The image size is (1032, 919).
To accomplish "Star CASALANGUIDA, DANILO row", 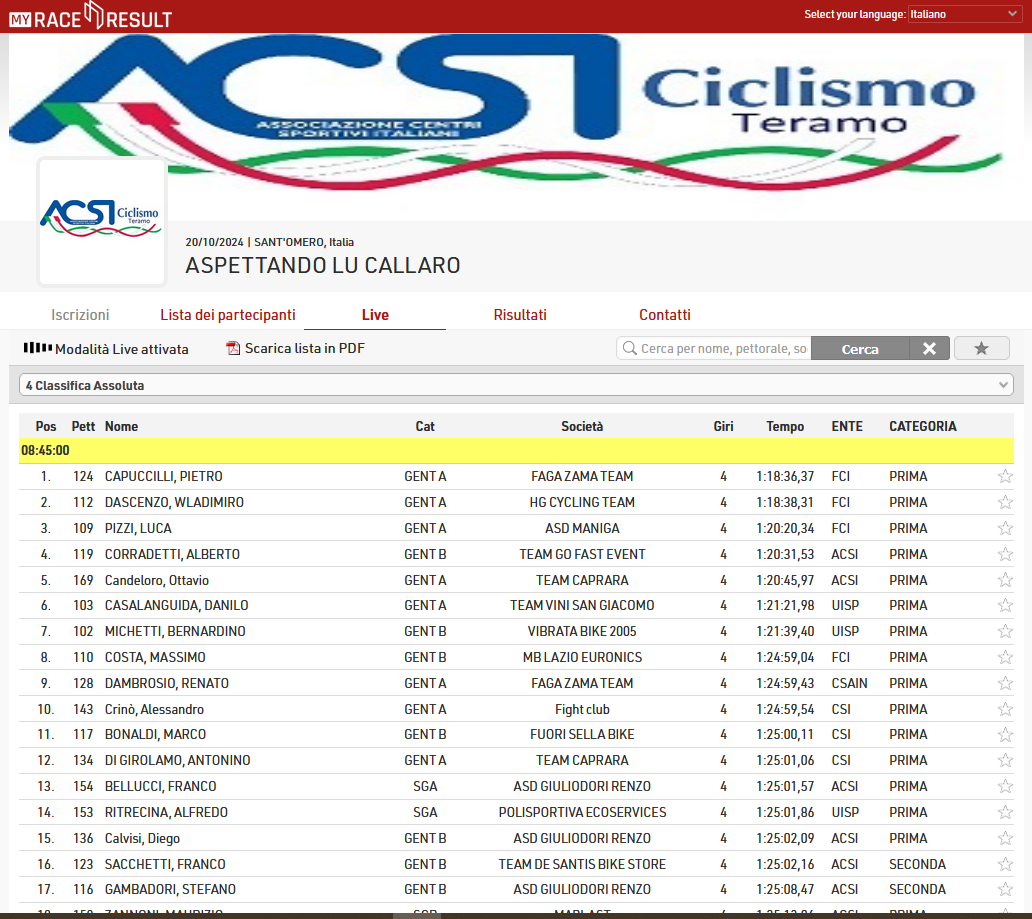I will coord(1005,605).
